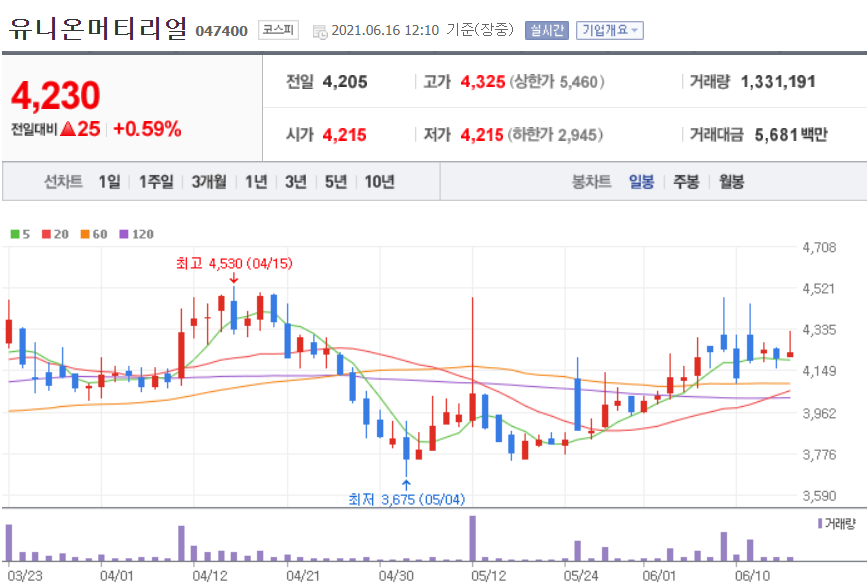Click the current price 4,230

[55, 95]
